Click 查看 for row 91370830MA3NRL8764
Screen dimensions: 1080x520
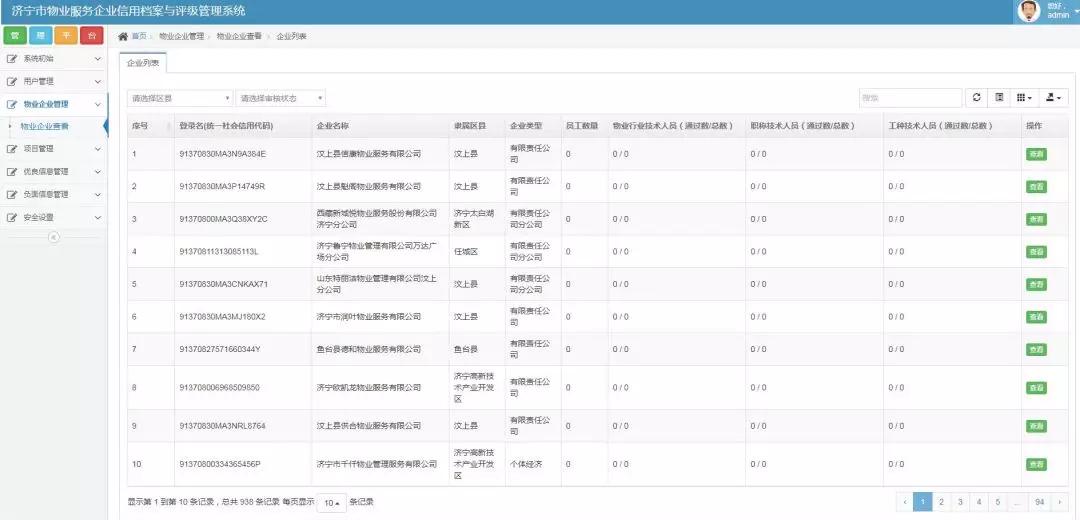click(1036, 426)
